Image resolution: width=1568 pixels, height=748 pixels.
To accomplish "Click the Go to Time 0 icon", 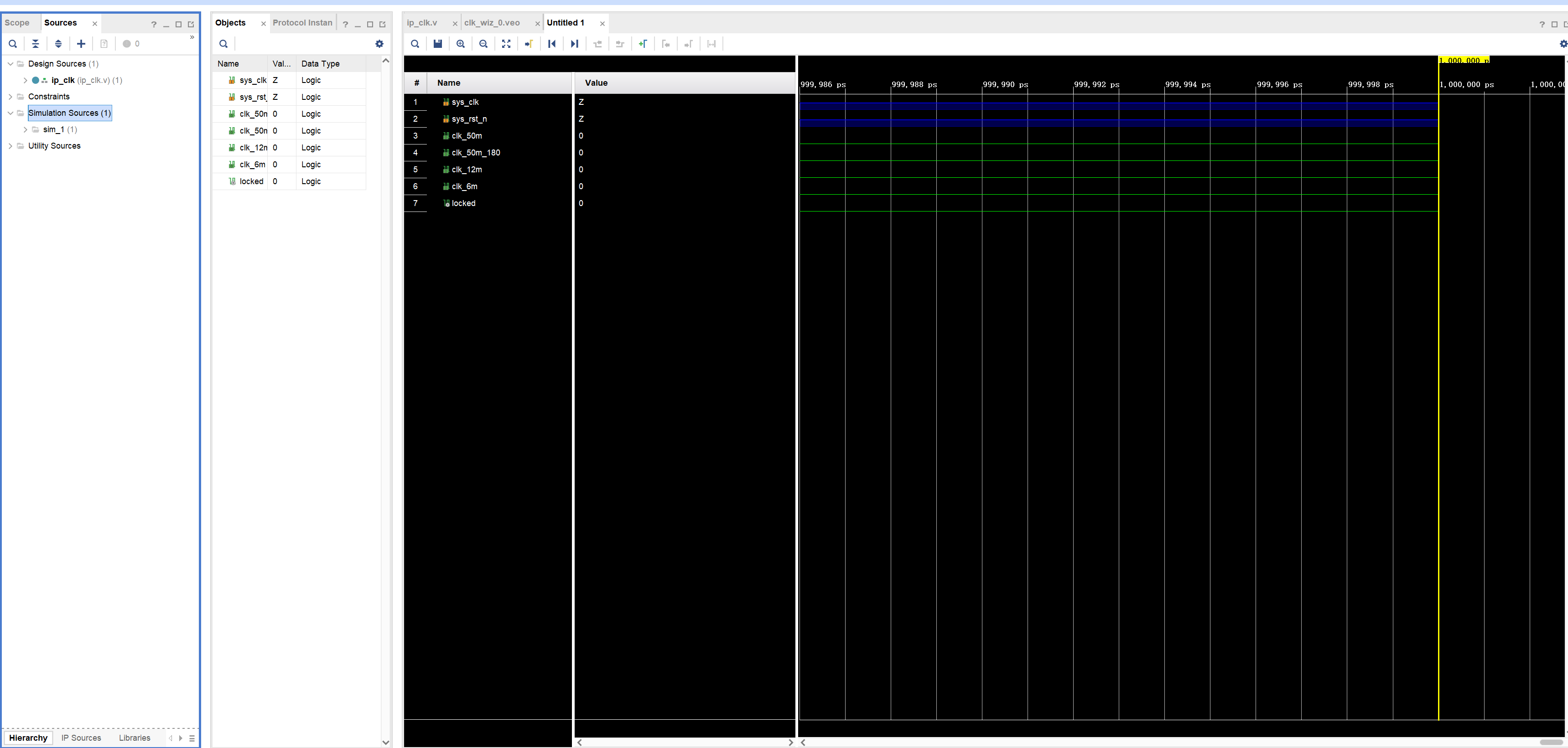I will (552, 44).
